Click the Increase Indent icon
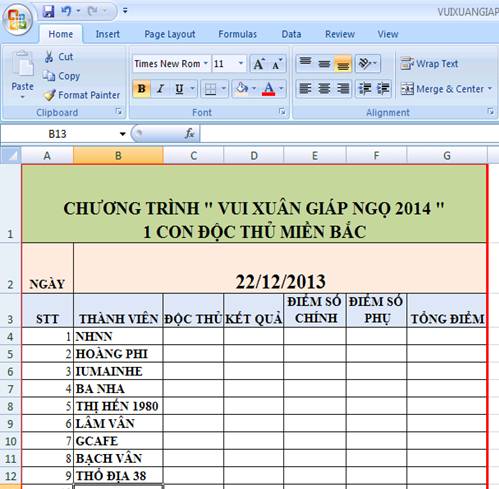The image size is (499, 489). click(x=383, y=89)
